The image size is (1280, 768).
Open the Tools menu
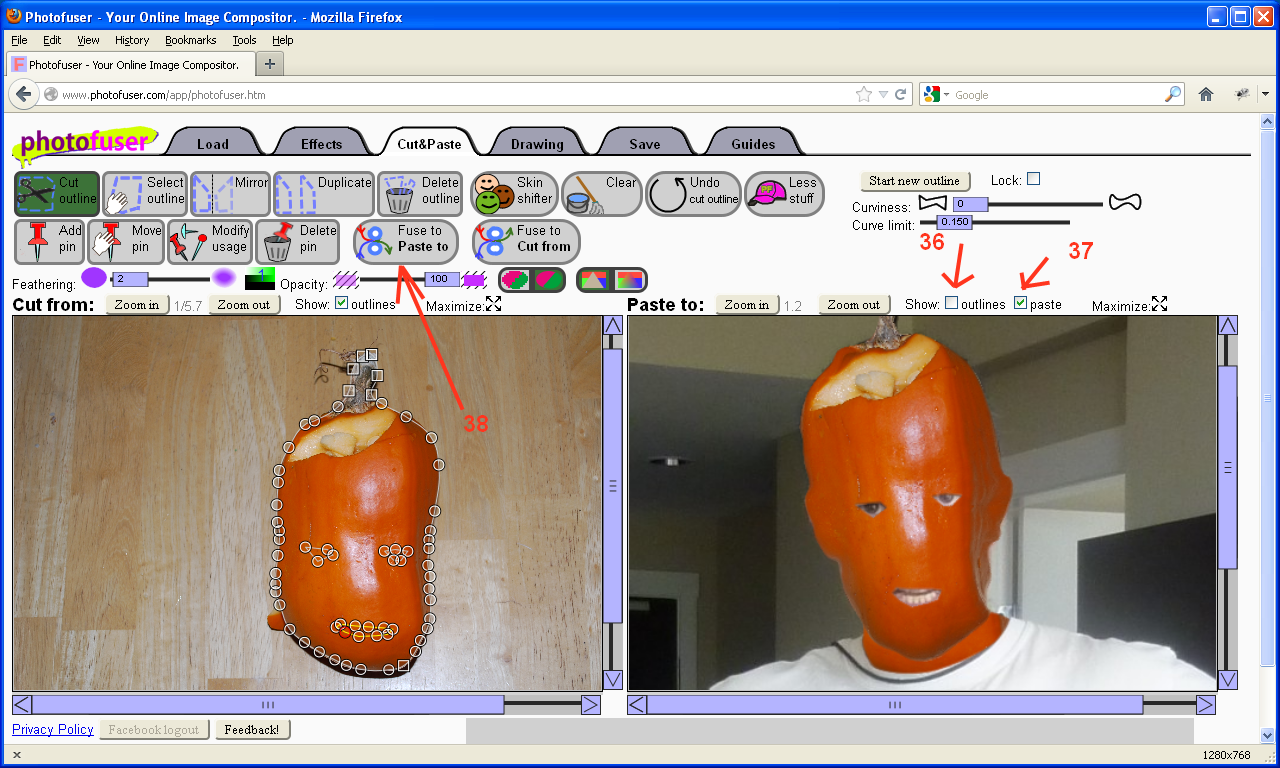click(x=244, y=40)
